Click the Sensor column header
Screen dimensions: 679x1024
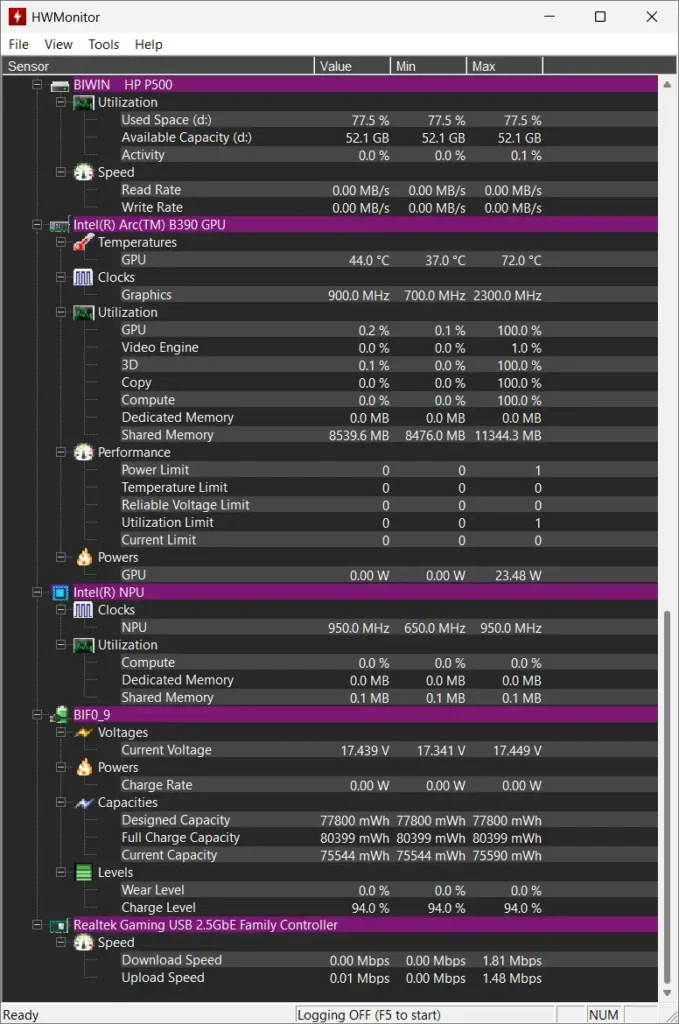click(157, 66)
